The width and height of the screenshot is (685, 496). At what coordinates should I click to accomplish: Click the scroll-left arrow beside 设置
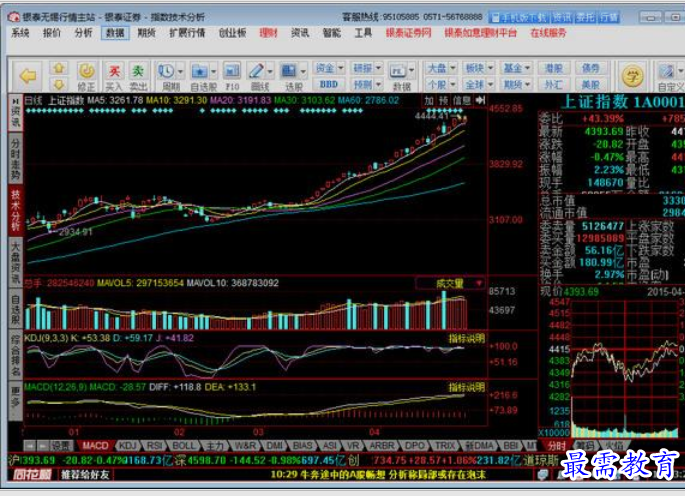point(30,446)
